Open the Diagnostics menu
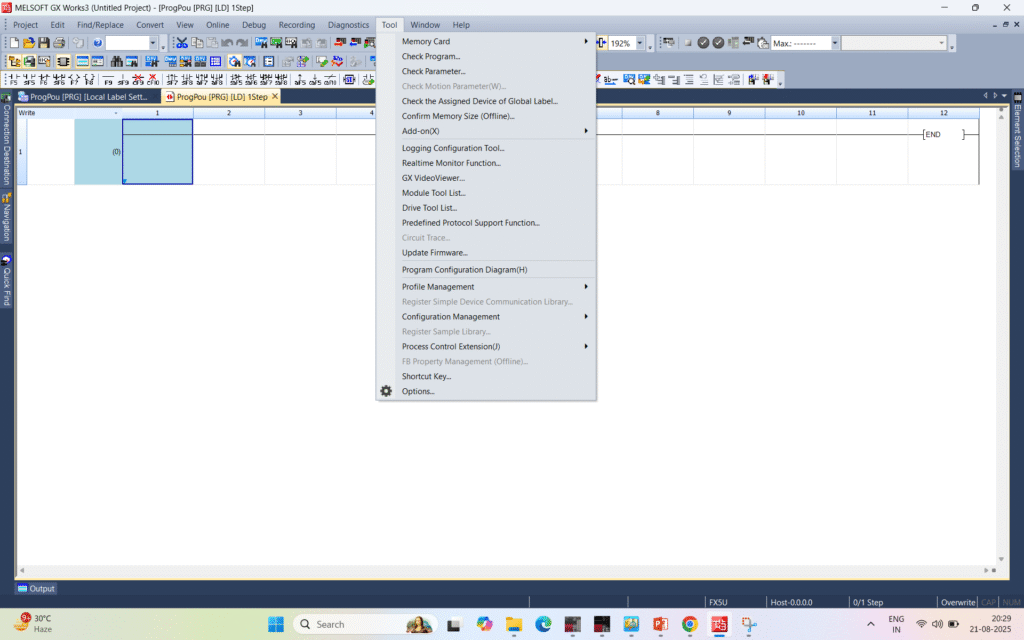Image resolution: width=1024 pixels, height=640 pixels. [348, 25]
